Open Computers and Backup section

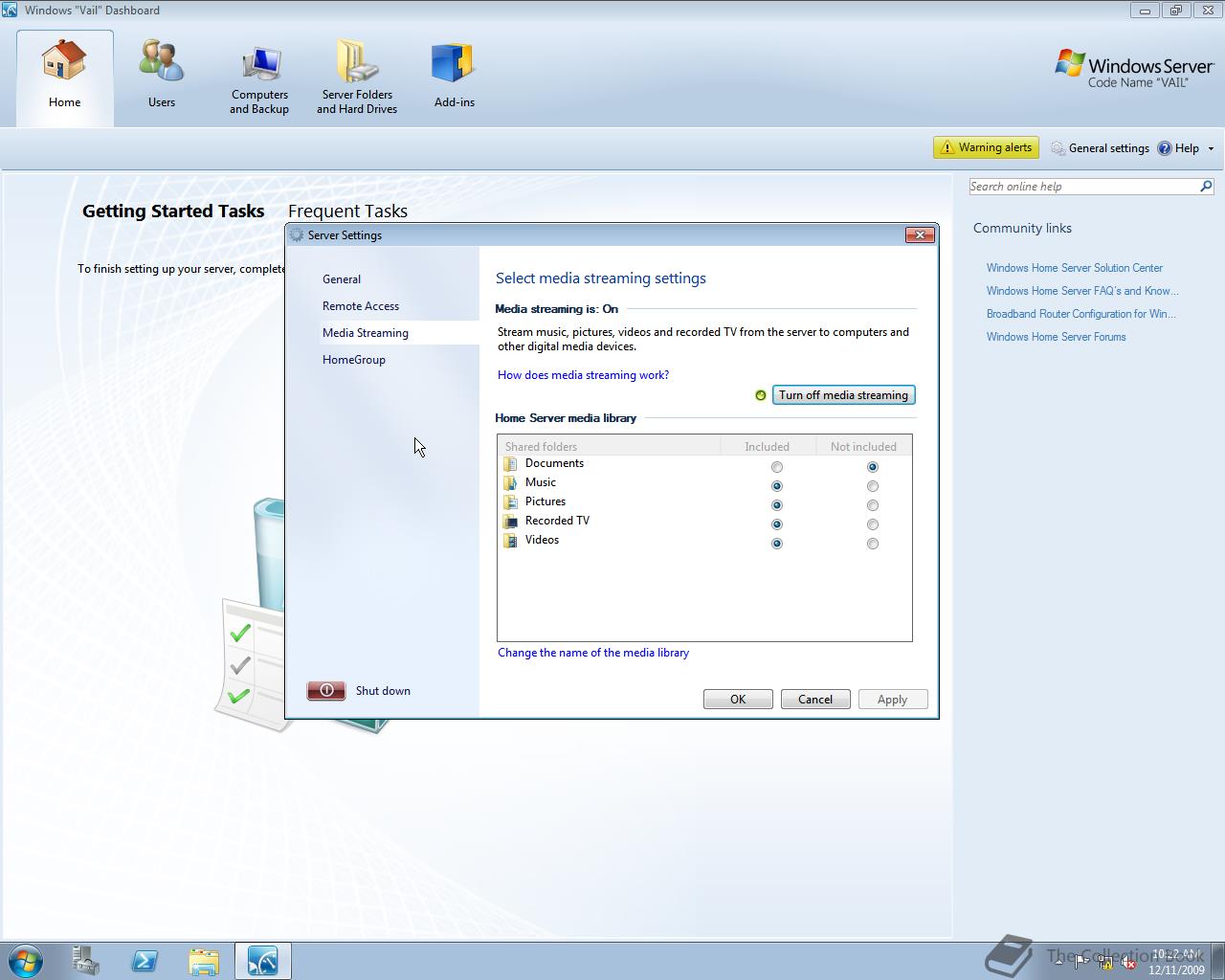[x=259, y=80]
